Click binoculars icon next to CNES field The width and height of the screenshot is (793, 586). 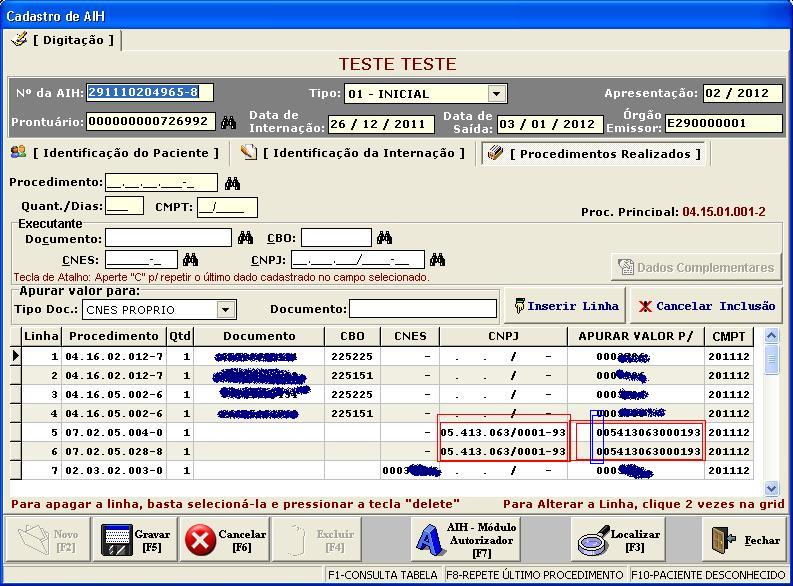pos(190,260)
